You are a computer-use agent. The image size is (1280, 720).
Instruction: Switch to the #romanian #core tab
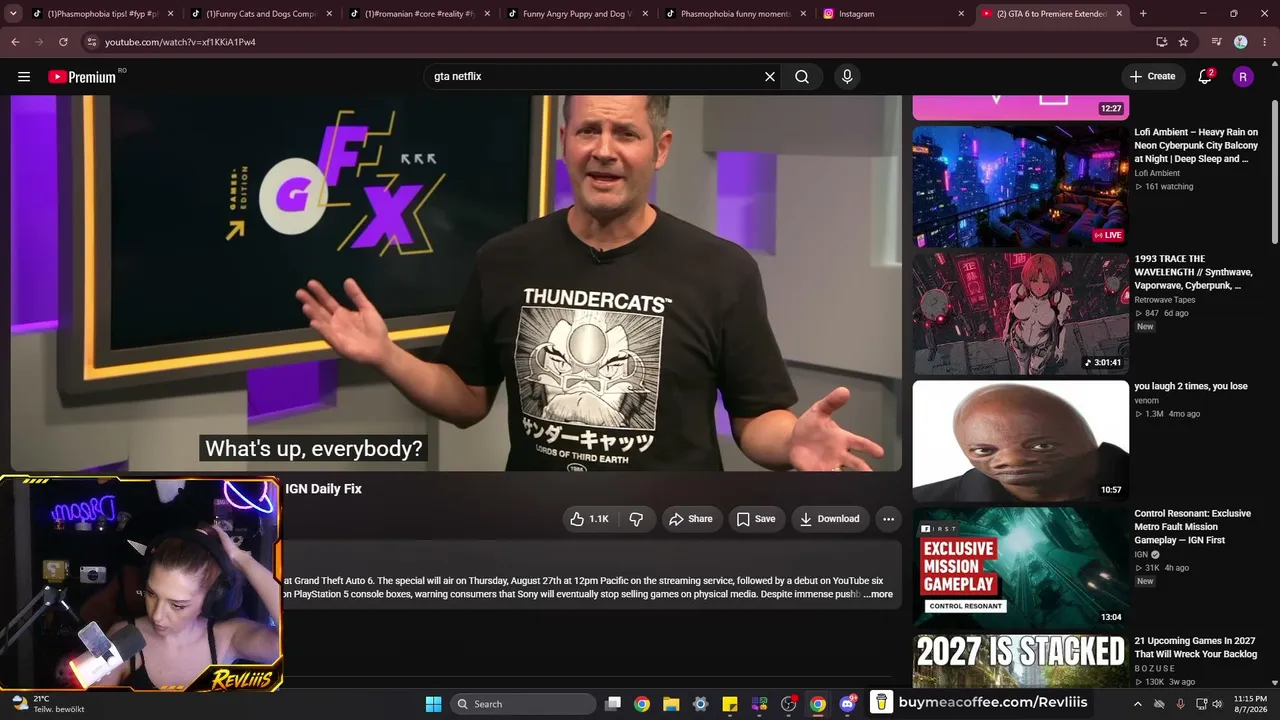coord(418,14)
